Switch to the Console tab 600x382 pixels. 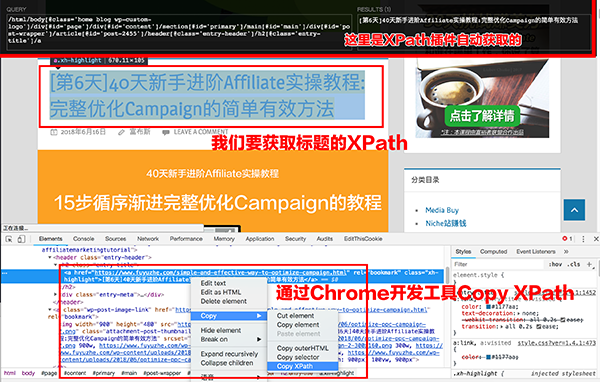coord(83,239)
